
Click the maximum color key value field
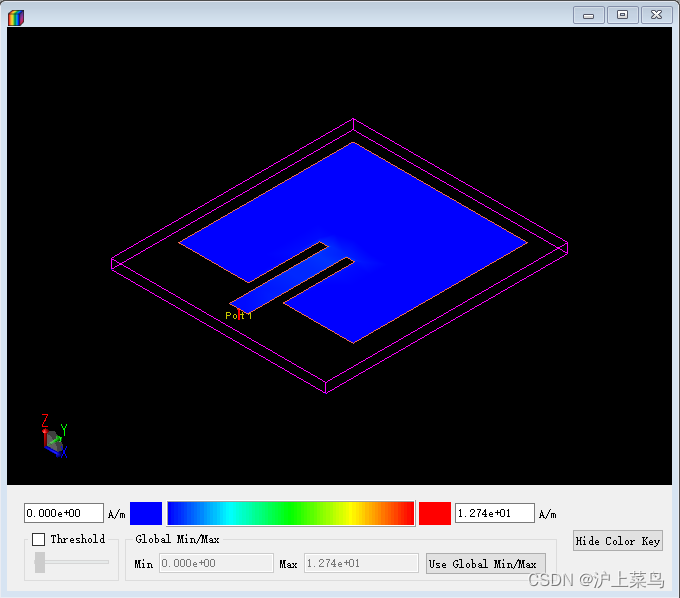click(495, 513)
